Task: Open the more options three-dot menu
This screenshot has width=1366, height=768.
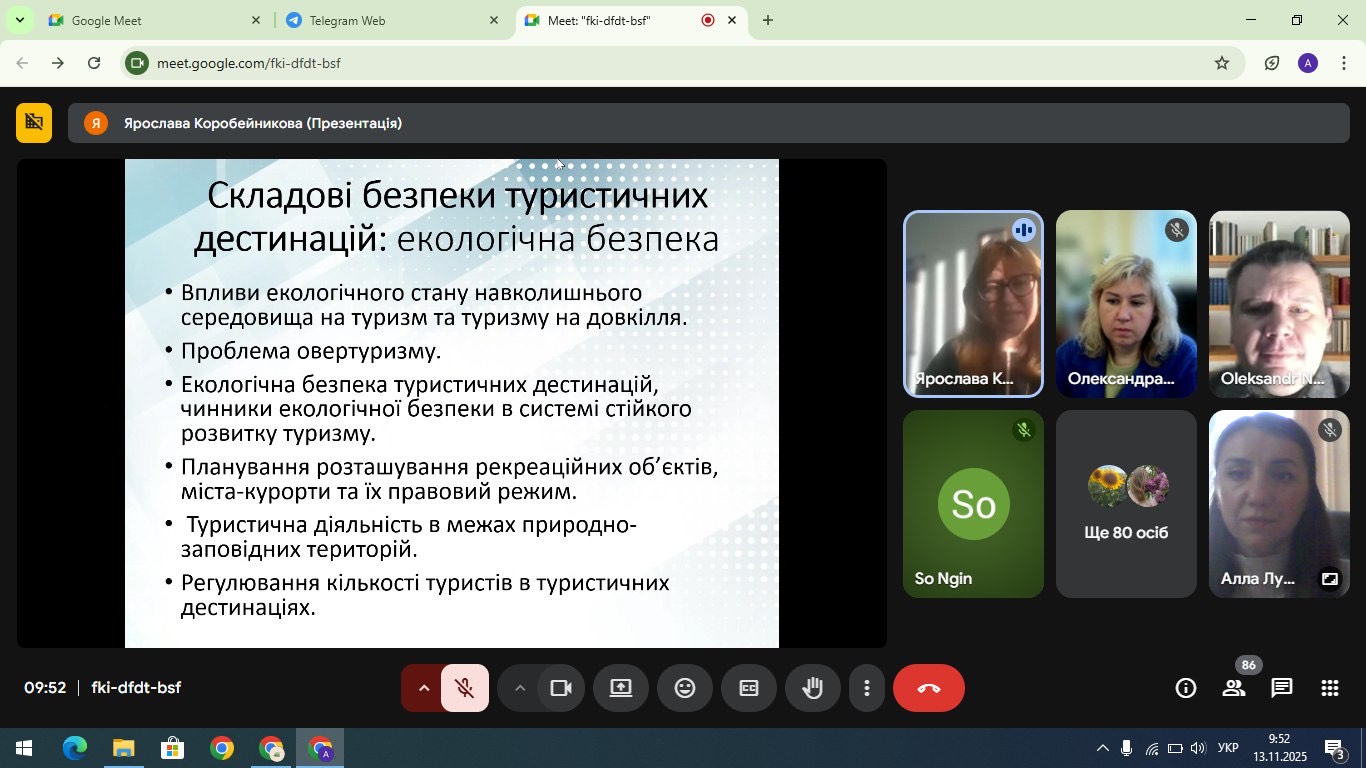Action: click(866, 688)
